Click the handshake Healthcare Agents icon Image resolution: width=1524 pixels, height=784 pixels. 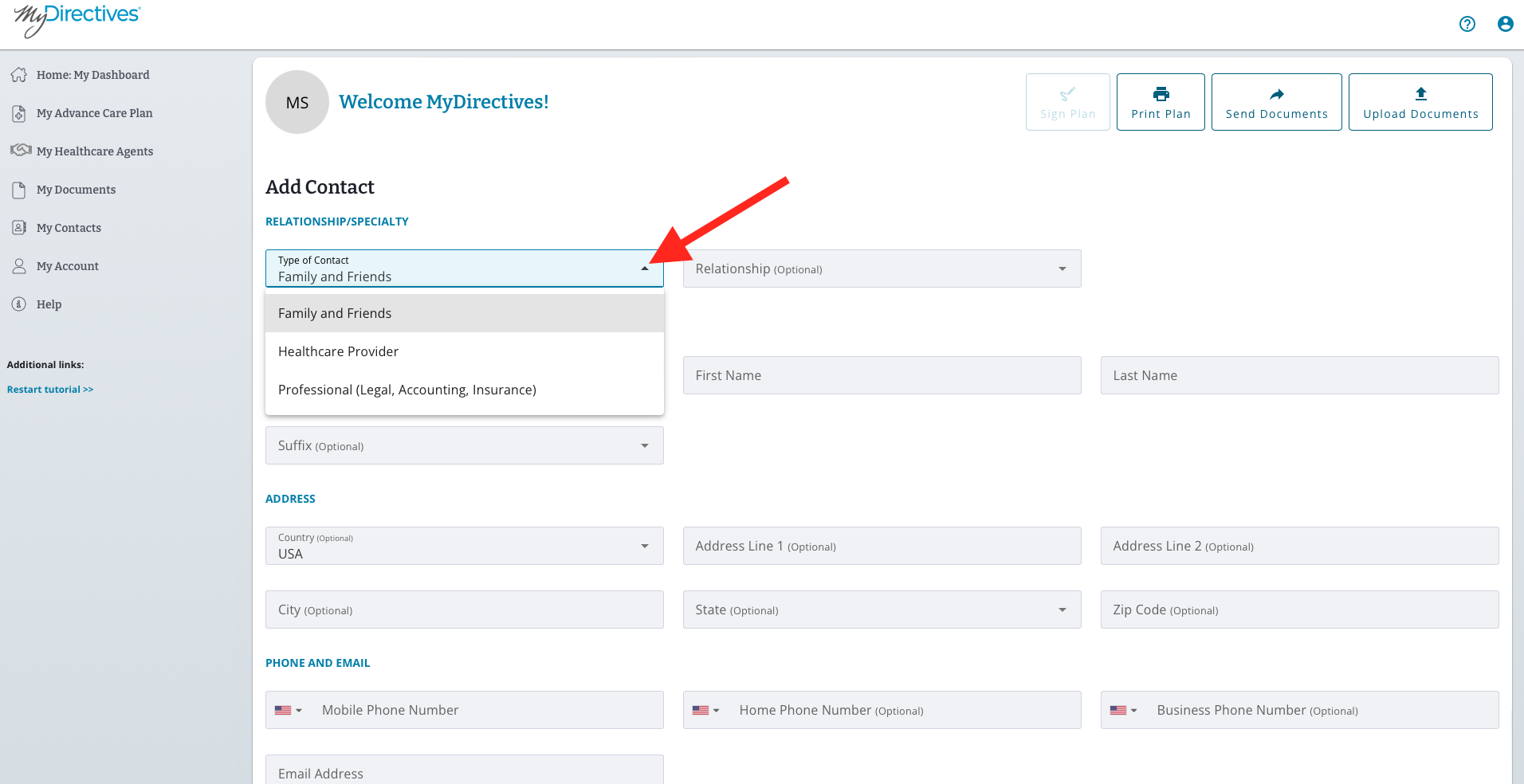pyautogui.click(x=21, y=151)
